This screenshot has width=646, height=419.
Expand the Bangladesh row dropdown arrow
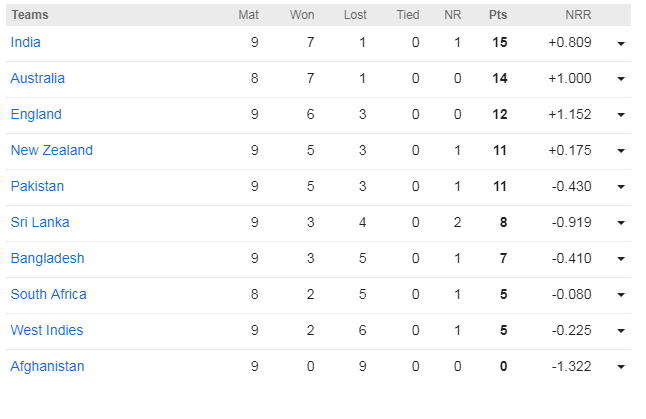click(x=621, y=259)
